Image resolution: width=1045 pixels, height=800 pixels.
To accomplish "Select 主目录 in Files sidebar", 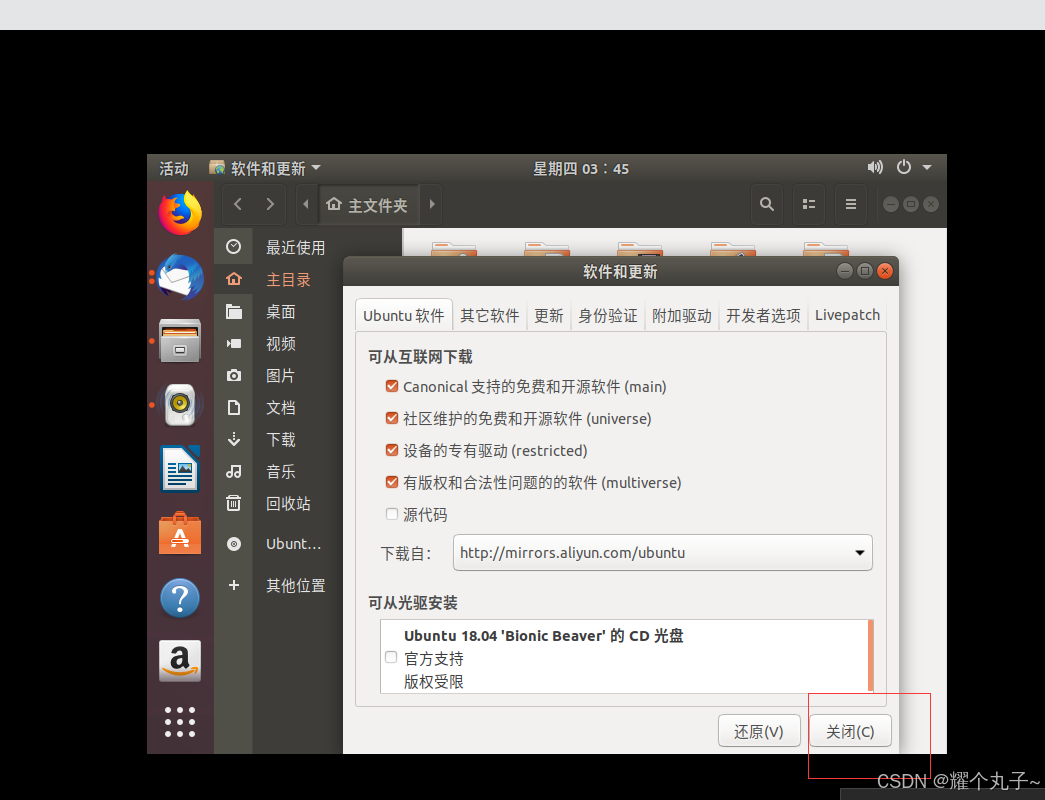I will 288,279.
